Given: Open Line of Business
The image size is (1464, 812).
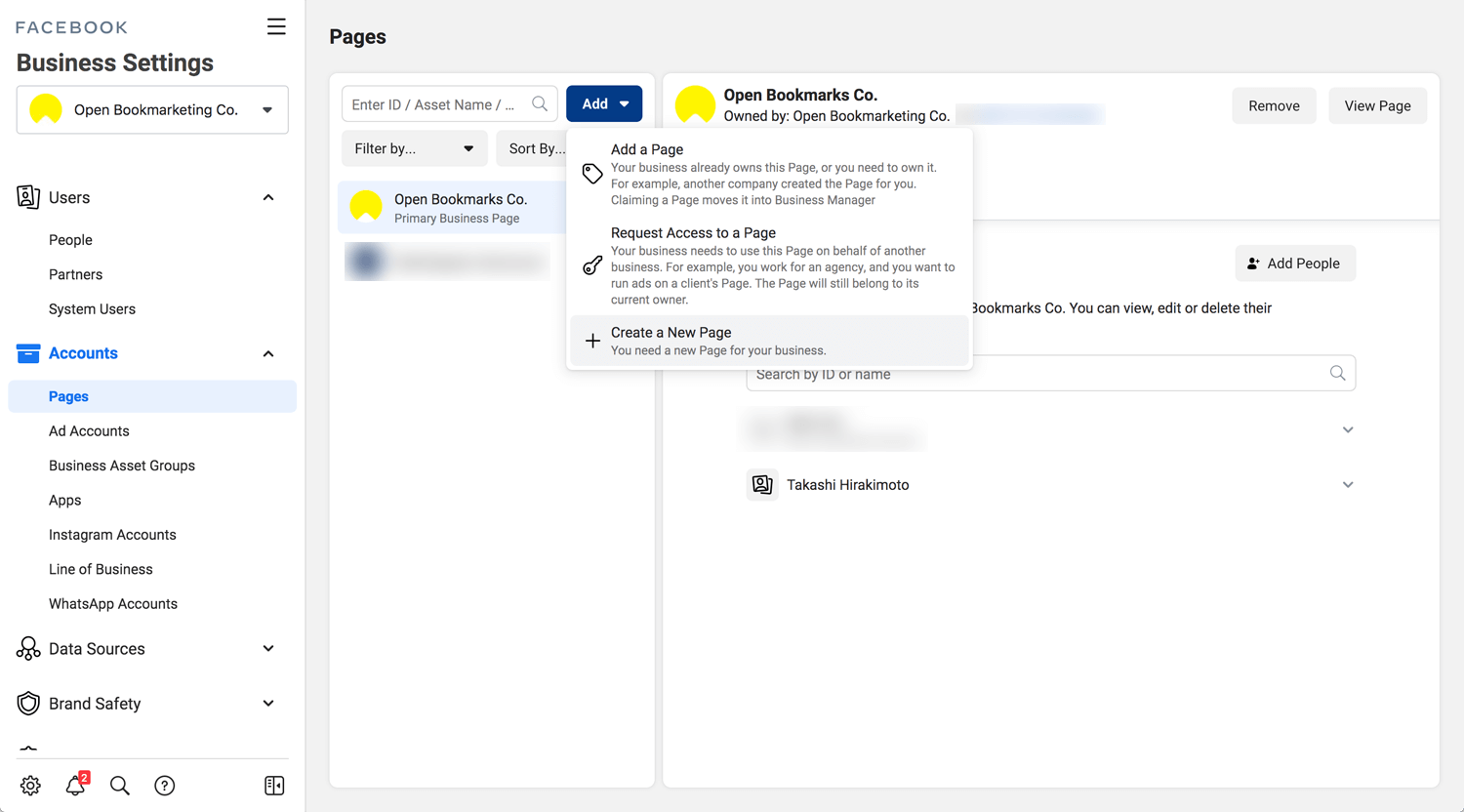Looking at the screenshot, I should (101, 569).
